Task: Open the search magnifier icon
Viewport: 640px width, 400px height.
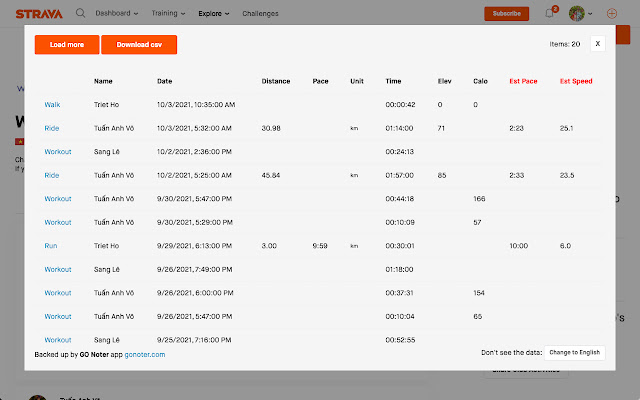Action: [x=80, y=13]
